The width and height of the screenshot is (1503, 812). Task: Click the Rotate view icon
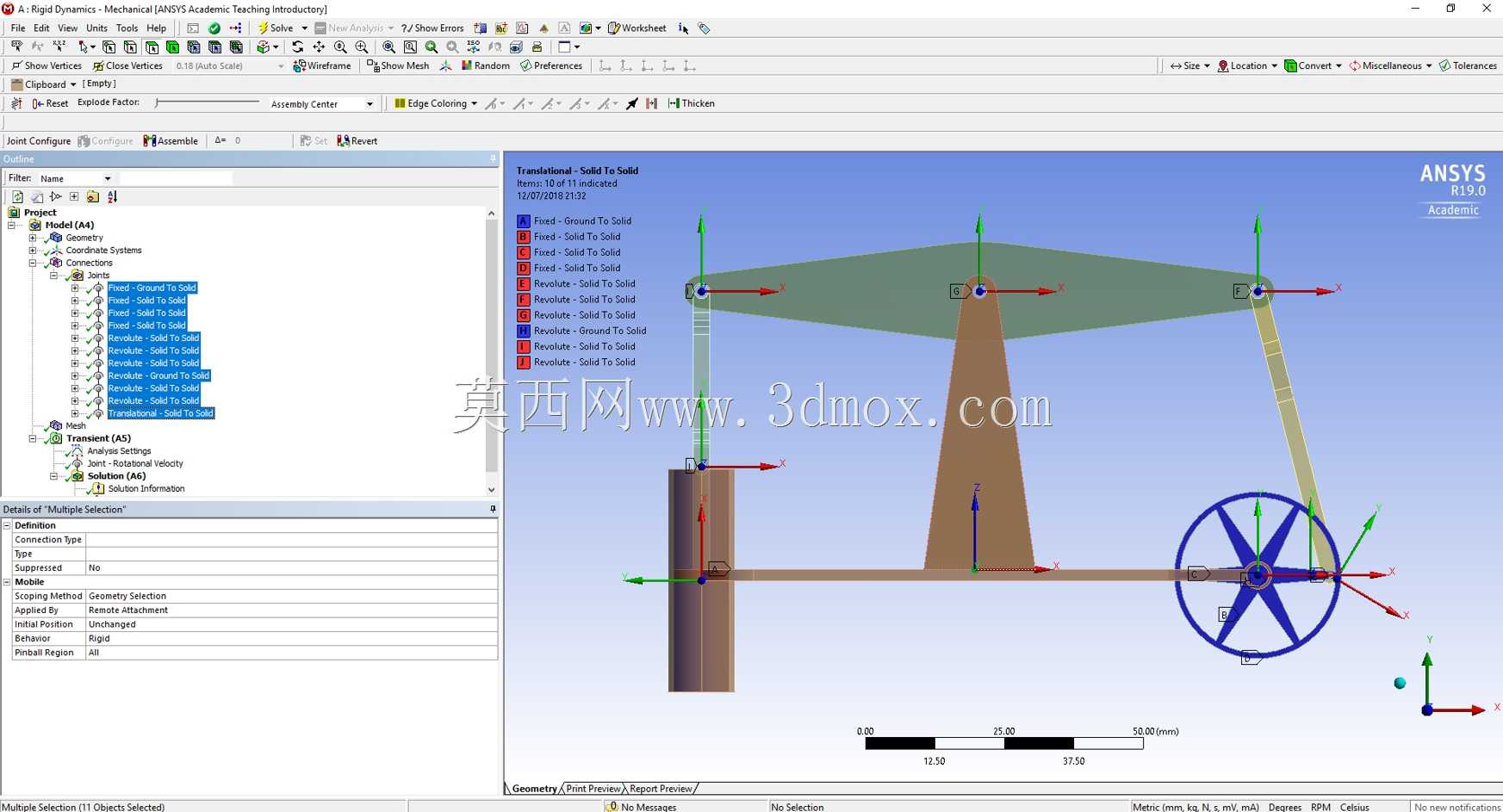pos(298,47)
